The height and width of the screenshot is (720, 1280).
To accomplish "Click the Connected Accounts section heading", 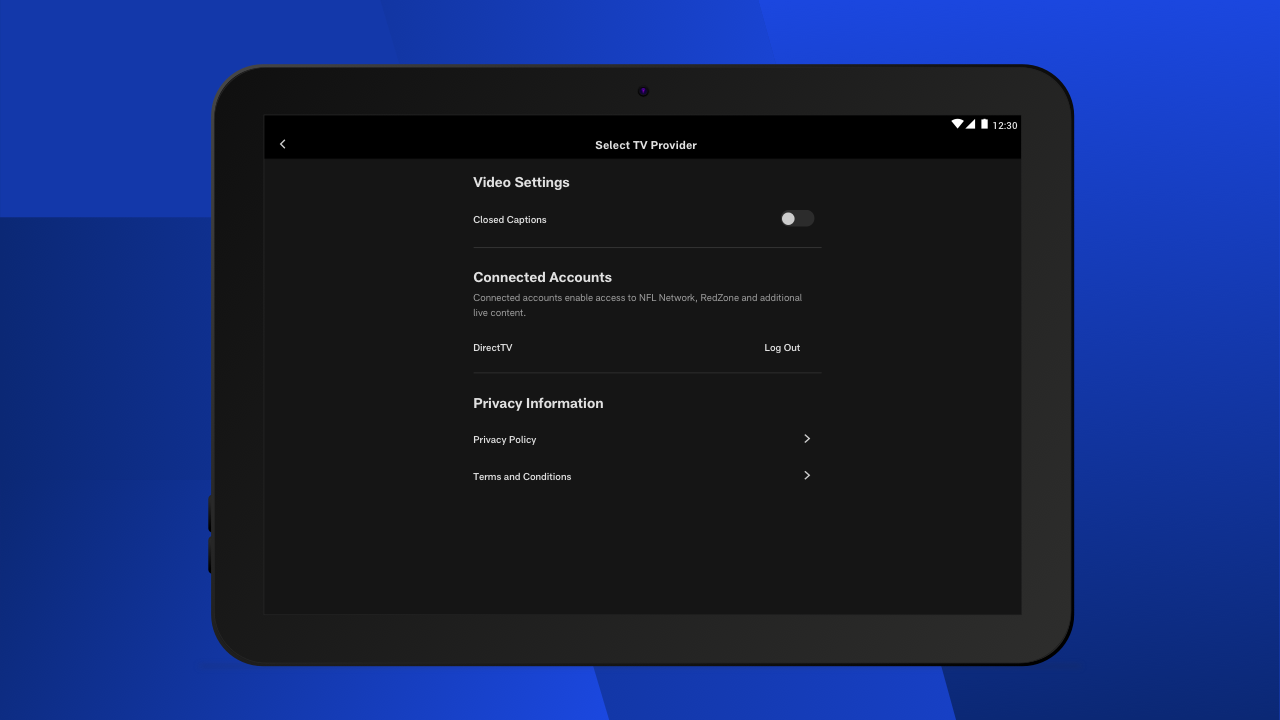I will [542, 277].
